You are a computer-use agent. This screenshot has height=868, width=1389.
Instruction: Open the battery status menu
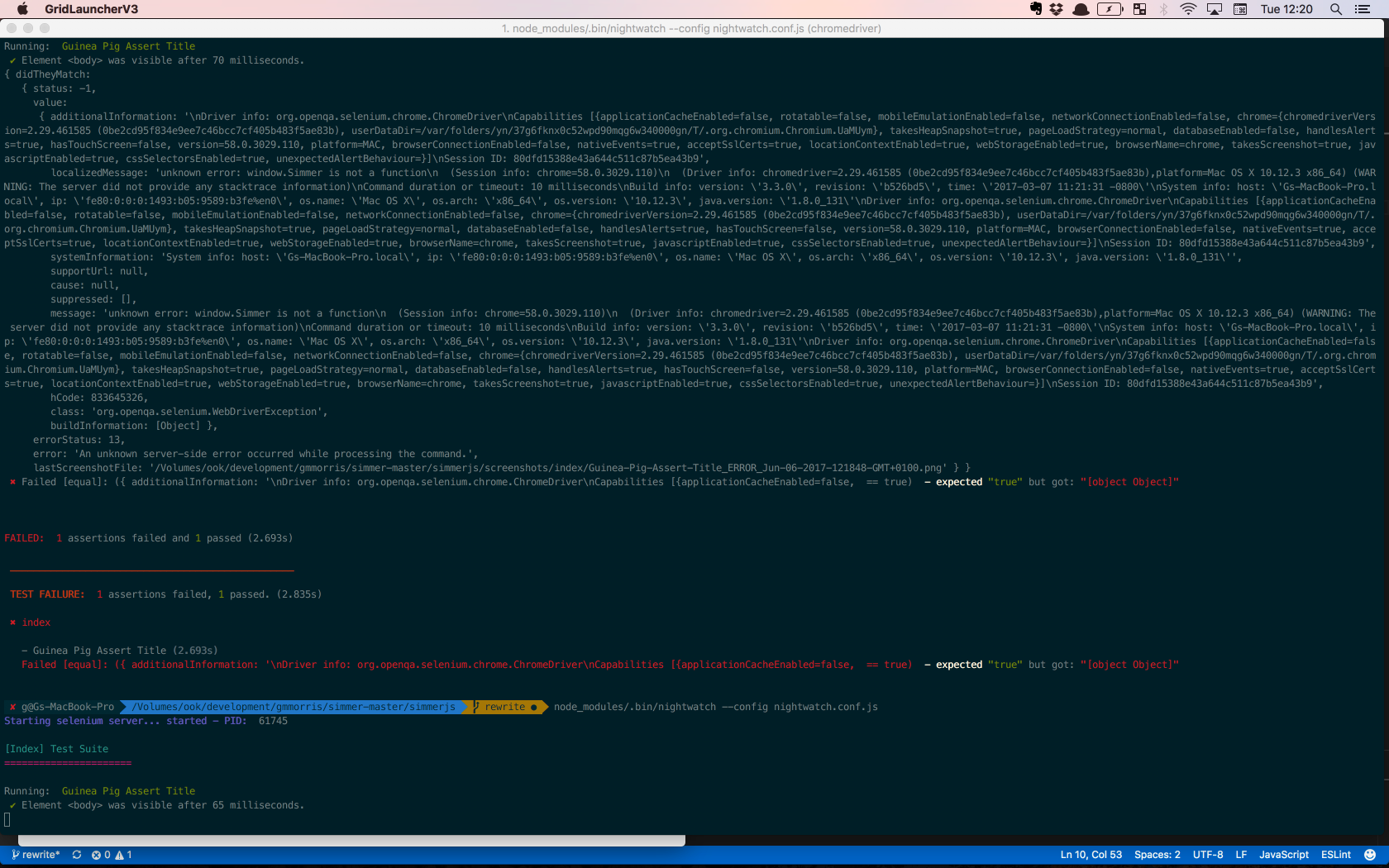click(1110, 9)
